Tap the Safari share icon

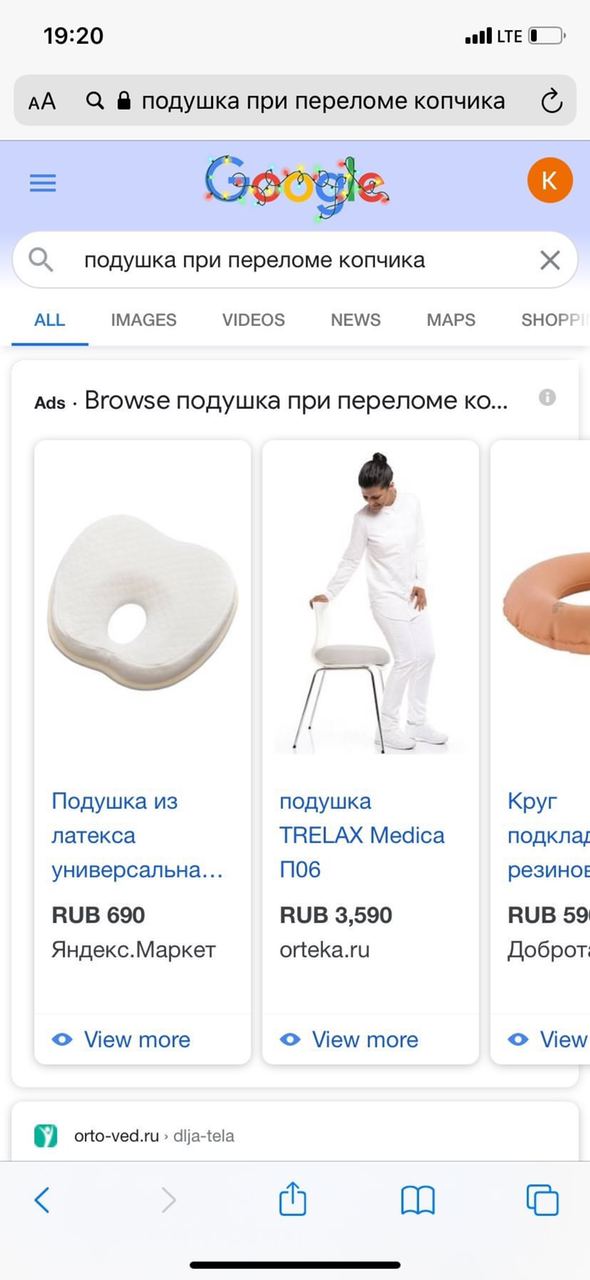coord(292,1198)
